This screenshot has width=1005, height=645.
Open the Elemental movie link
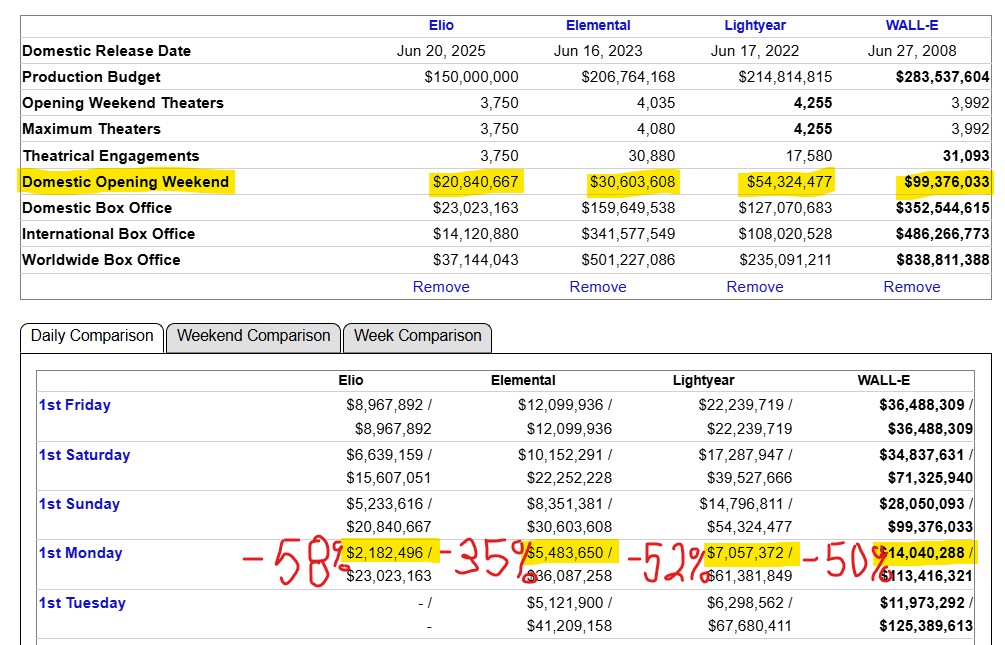pos(598,25)
